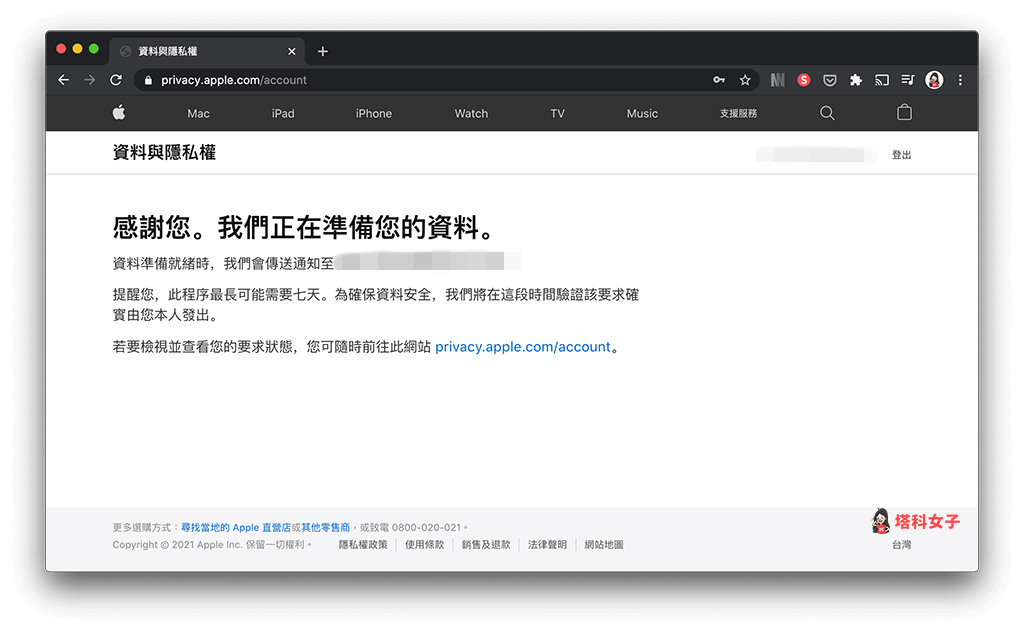Viewport: 1024px width, 632px height.
Task: Click the 尋找當地的 Apple 直營店 link
Action: tap(236, 528)
